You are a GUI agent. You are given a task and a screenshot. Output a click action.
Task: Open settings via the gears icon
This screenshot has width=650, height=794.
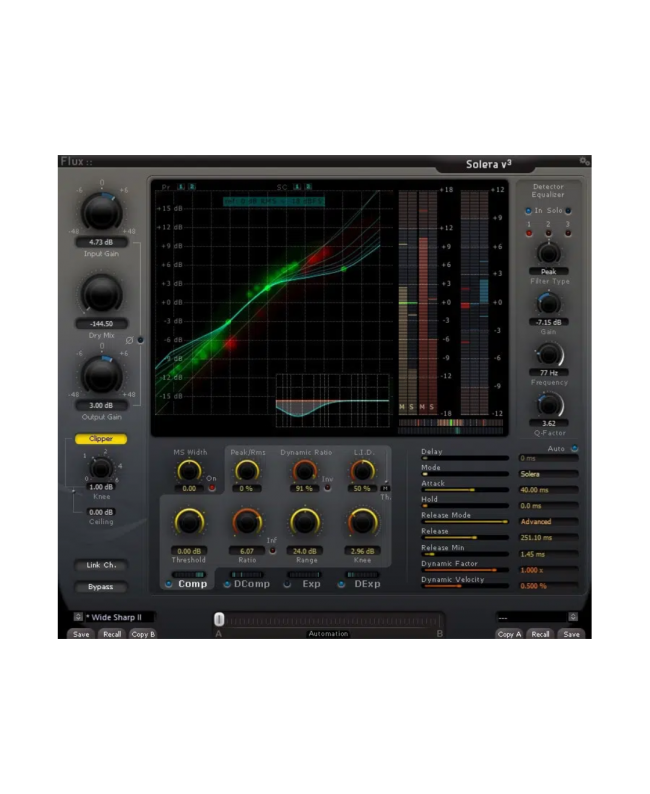tap(585, 161)
